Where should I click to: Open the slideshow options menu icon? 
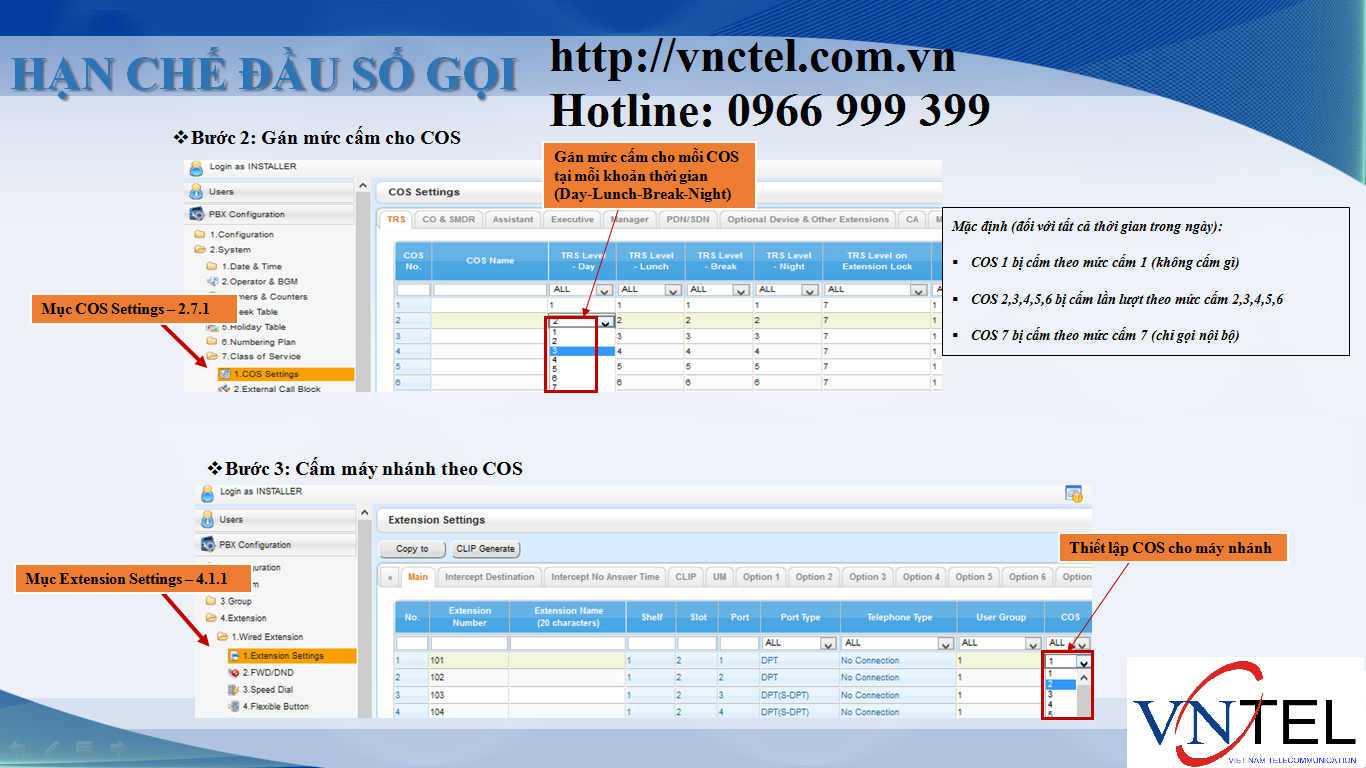pos(84,748)
